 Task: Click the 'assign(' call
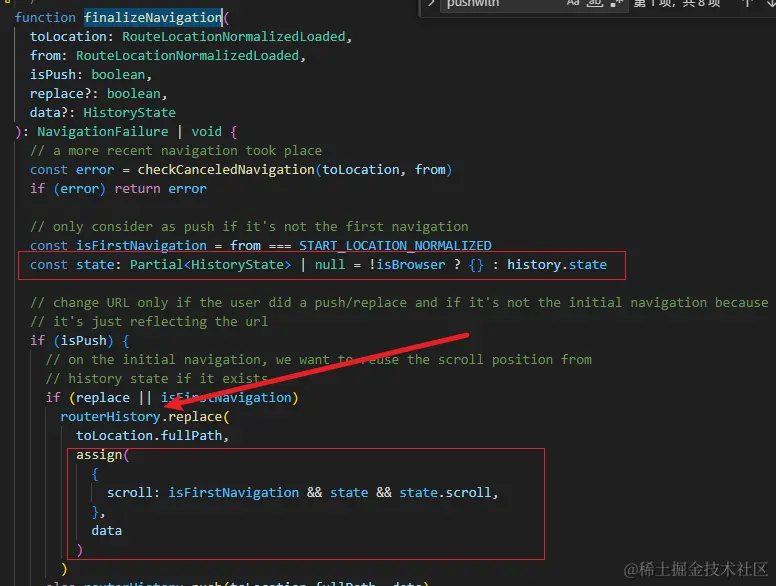[102, 455]
